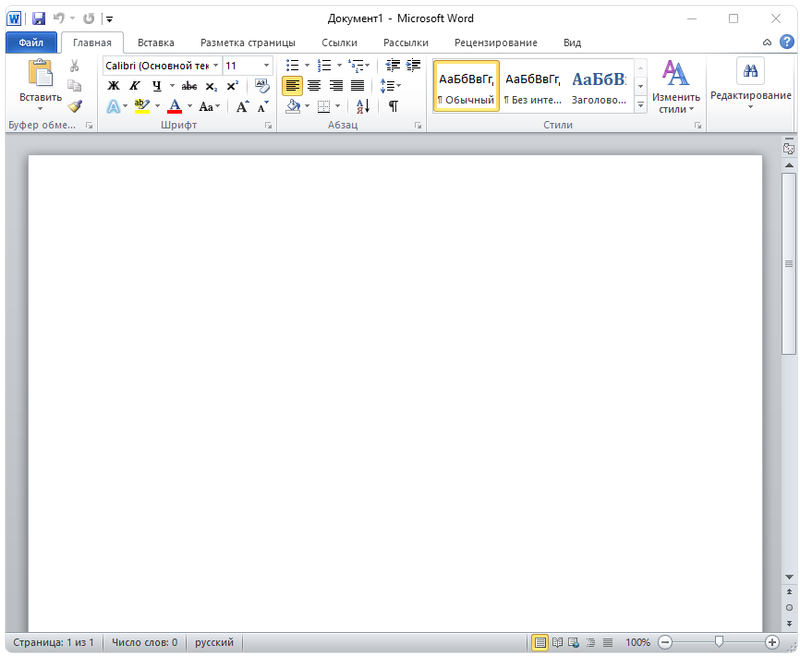Click the Save icon in quick access toolbar
Screen dimensions: 800x657
click(39, 19)
